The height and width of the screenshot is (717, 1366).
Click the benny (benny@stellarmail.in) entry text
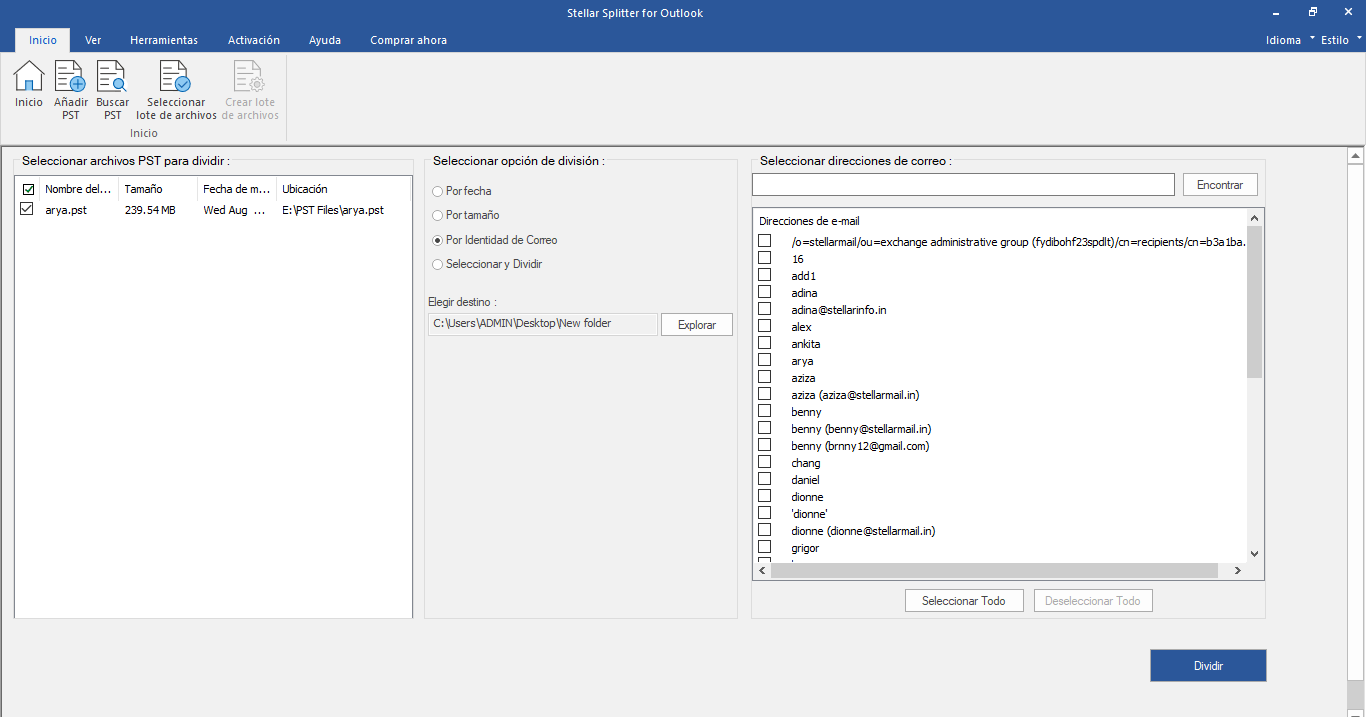click(x=861, y=429)
